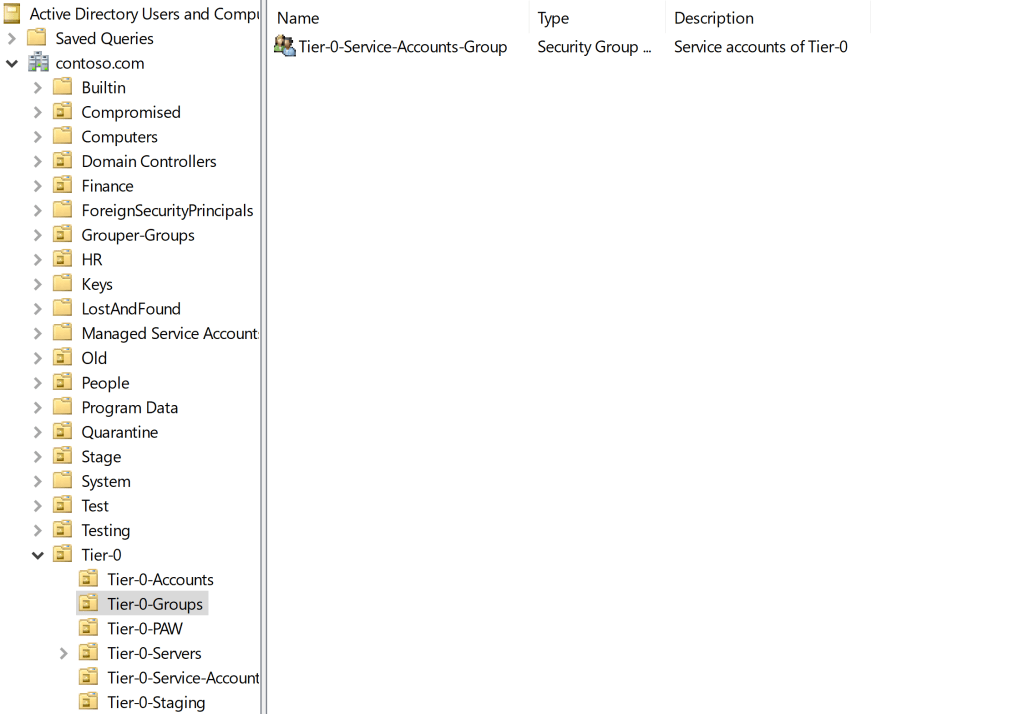Expand the Tier-0-Servers node
The width and height of the screenshot is (1024, 714).
(x=64, y=653)
